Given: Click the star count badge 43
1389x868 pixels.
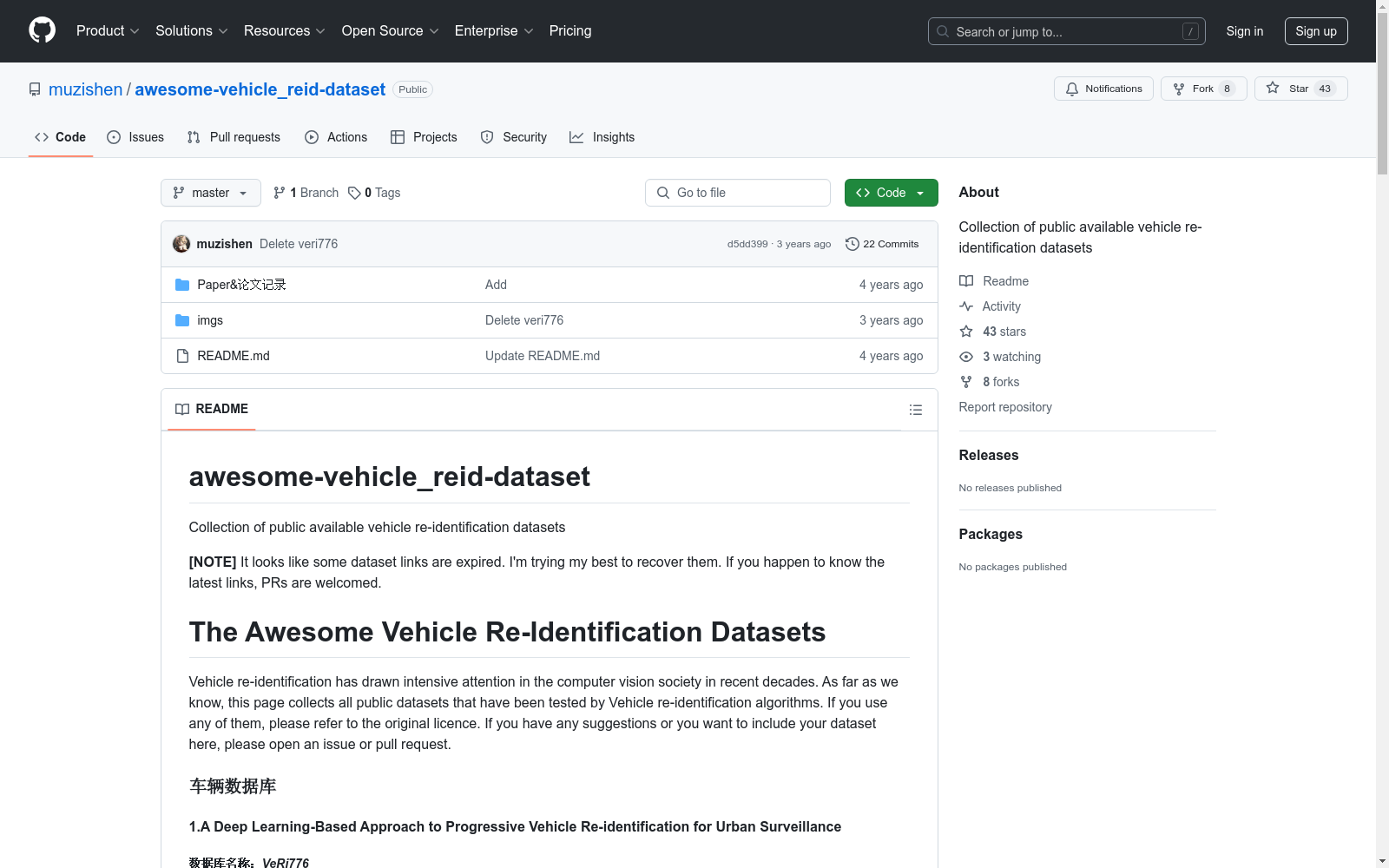Looking at the screenshot, I should coord(1325,89).
